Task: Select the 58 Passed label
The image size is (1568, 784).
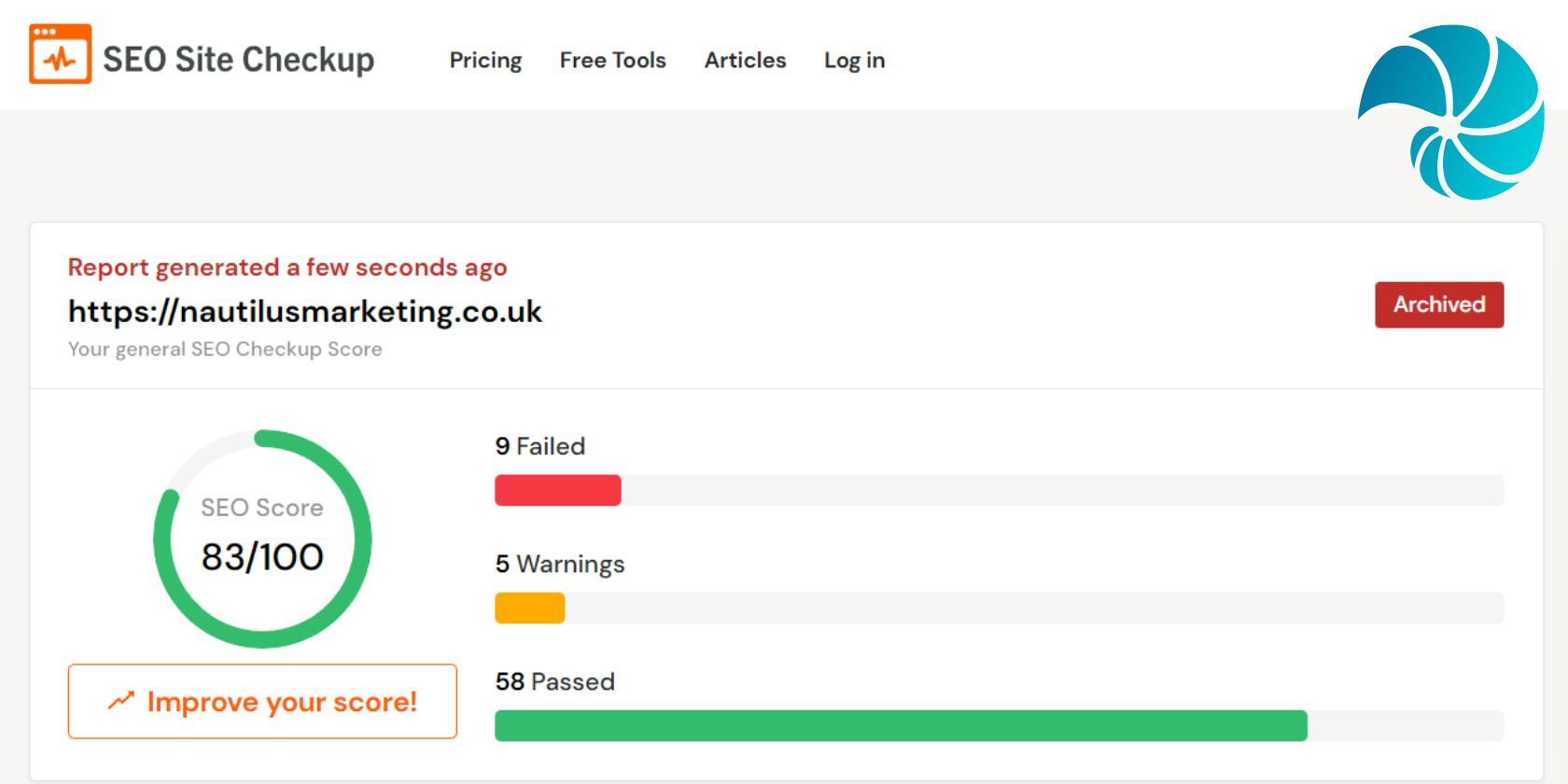Action: coord(554,681)
